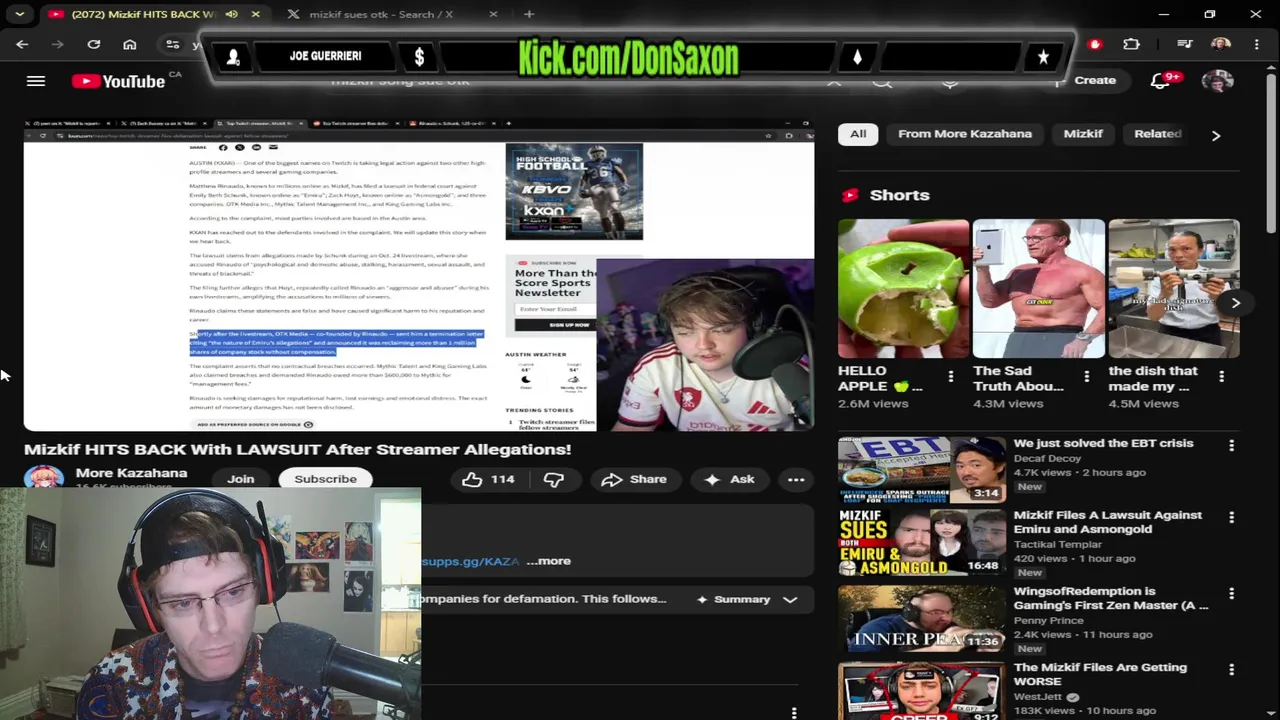This screenshot has height=720, width=1280.
Task: Open browser home page
Action: [x=130, y=44]
